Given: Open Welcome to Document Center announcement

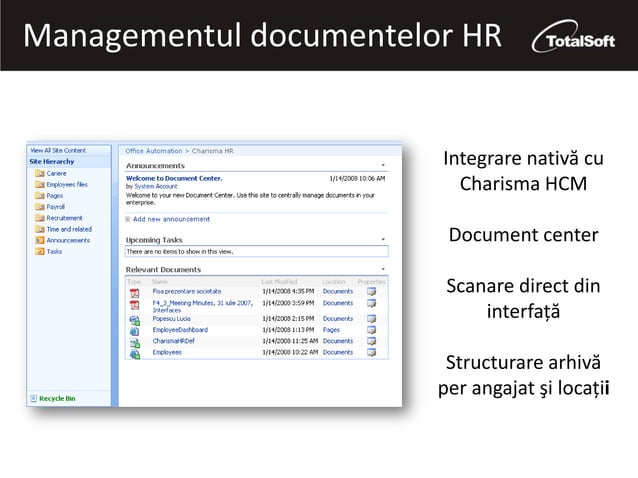Looking at the screenshot, I should [x=174, y=178].
